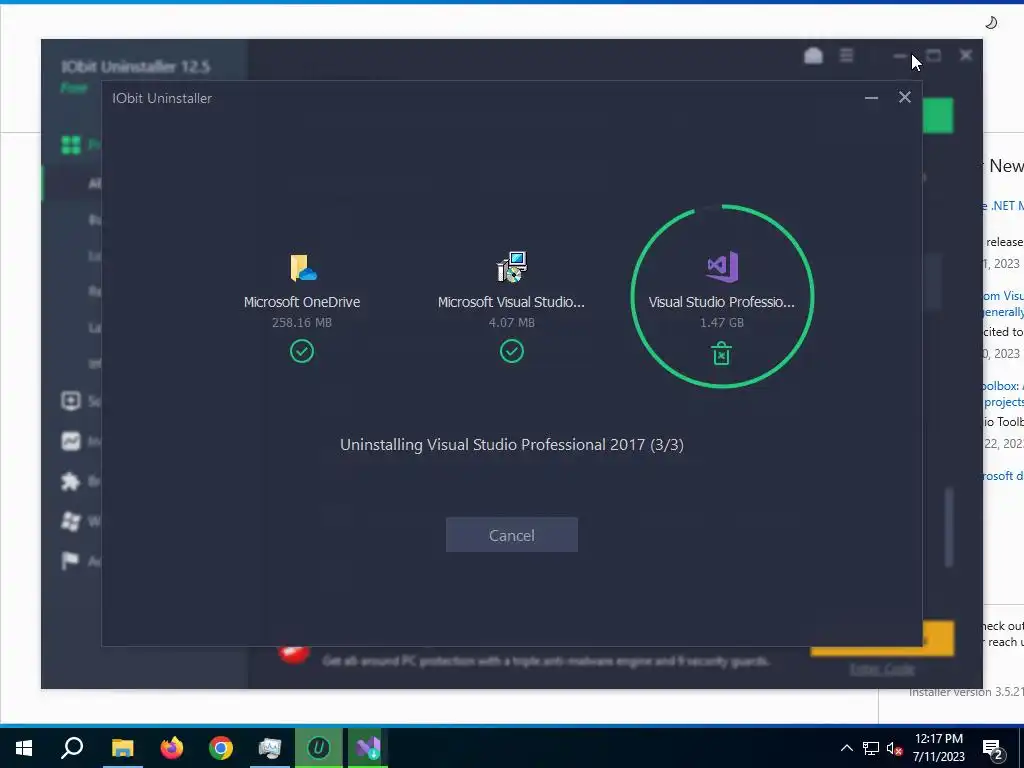This screenshot has height=768, width=1024.
Task: Click the 'Visual Studio Professio...' label
Action: click(x=722, y=302)
